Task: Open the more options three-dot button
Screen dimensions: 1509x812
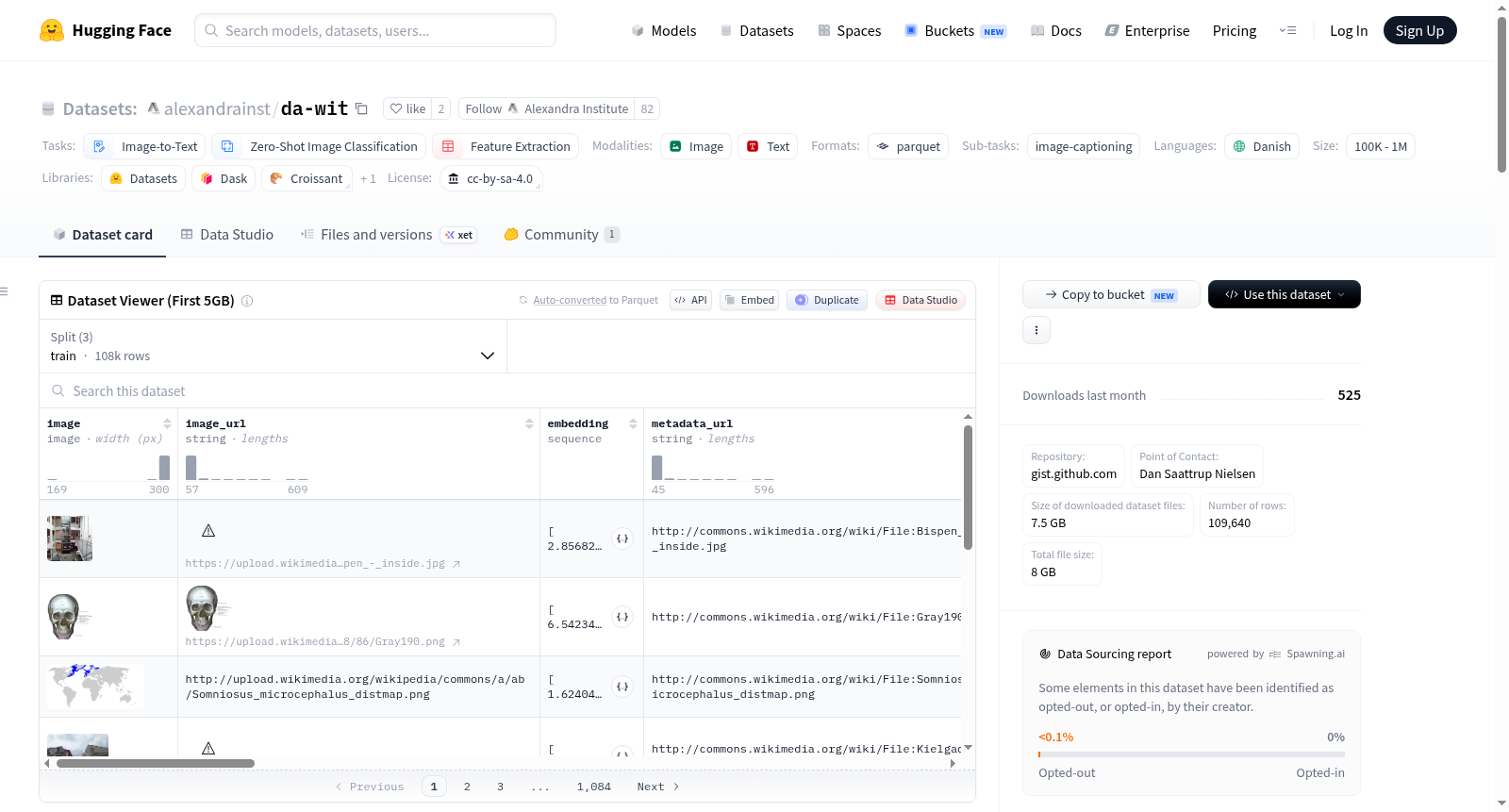Action: [x=1036, y=330]
